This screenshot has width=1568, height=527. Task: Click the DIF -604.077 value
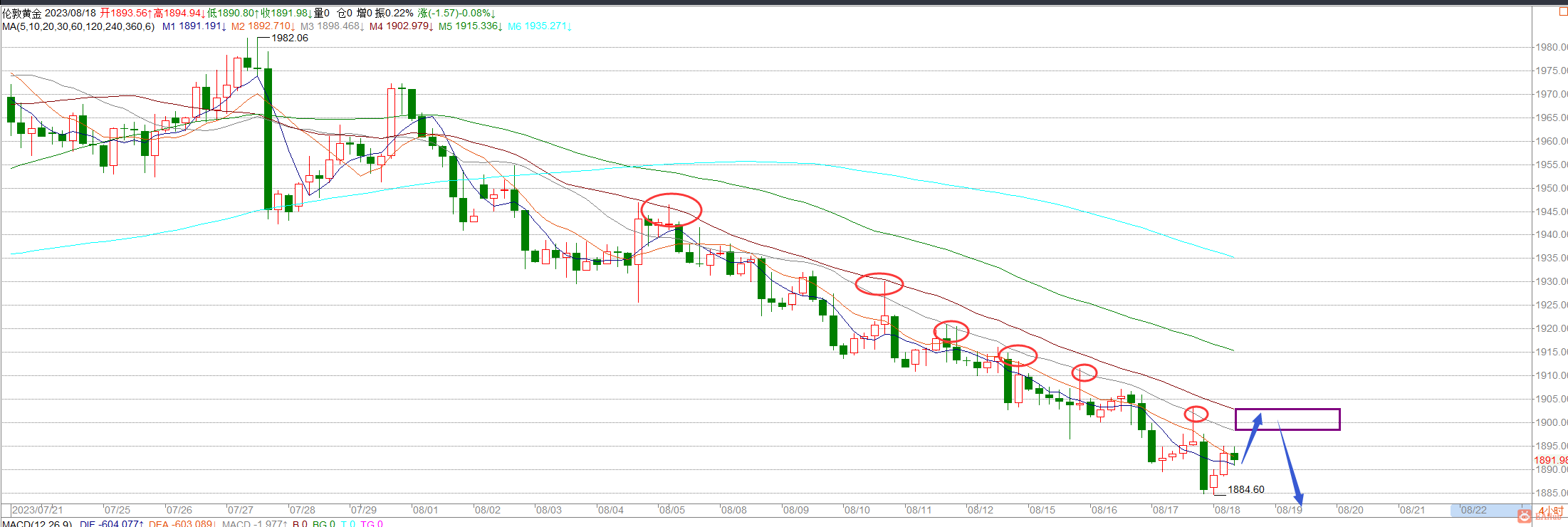pos(112,524)
